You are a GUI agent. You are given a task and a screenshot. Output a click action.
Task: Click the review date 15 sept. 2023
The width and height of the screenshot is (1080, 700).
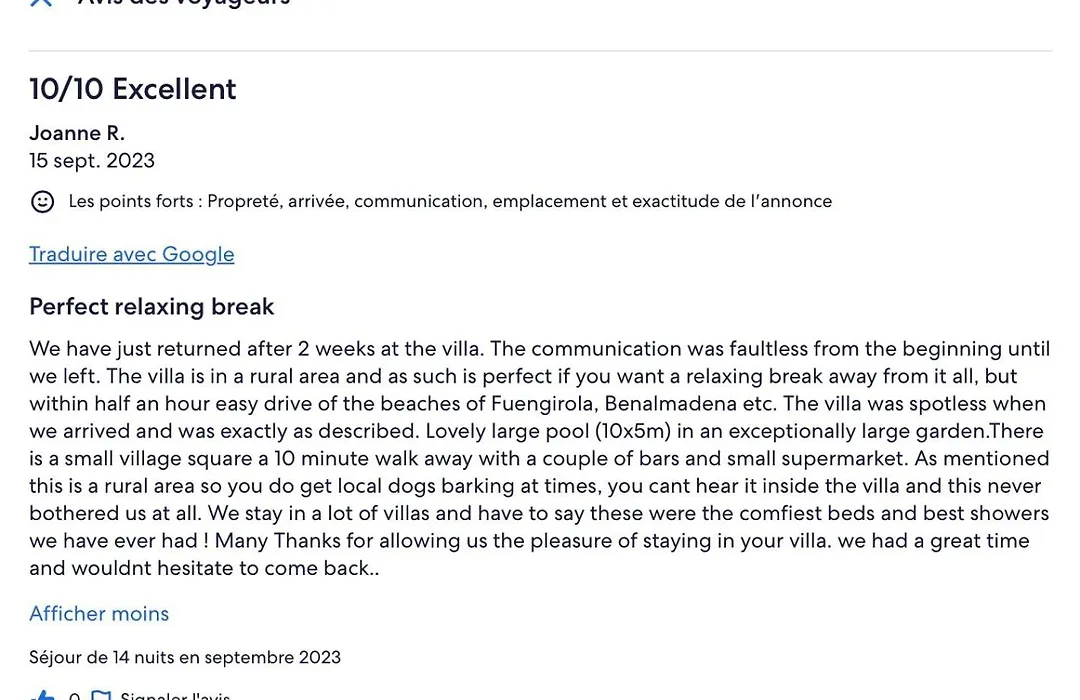(92, 161)
